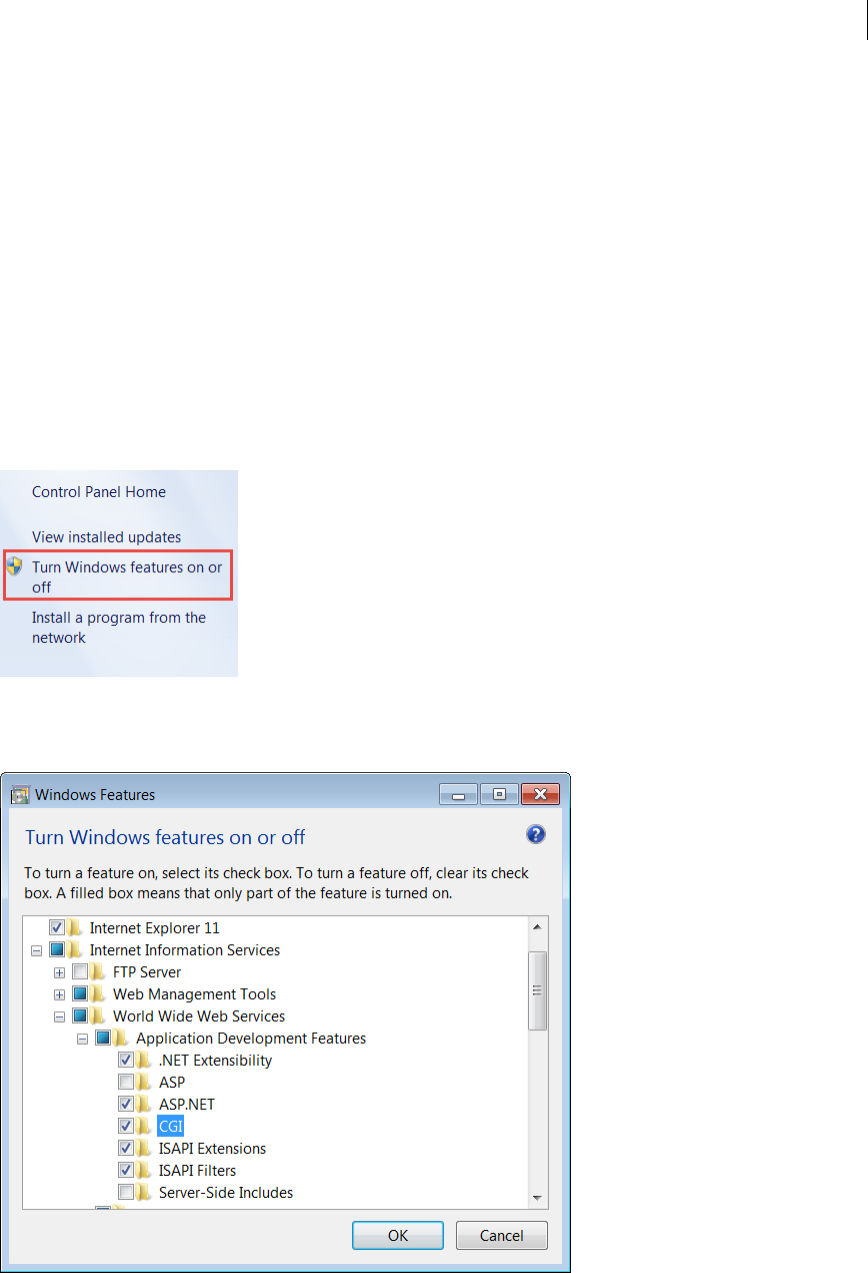This screenshot has width=868, height=1273.
Task: Select ASP.NET label in feature tree
Action: point(187,1104)
